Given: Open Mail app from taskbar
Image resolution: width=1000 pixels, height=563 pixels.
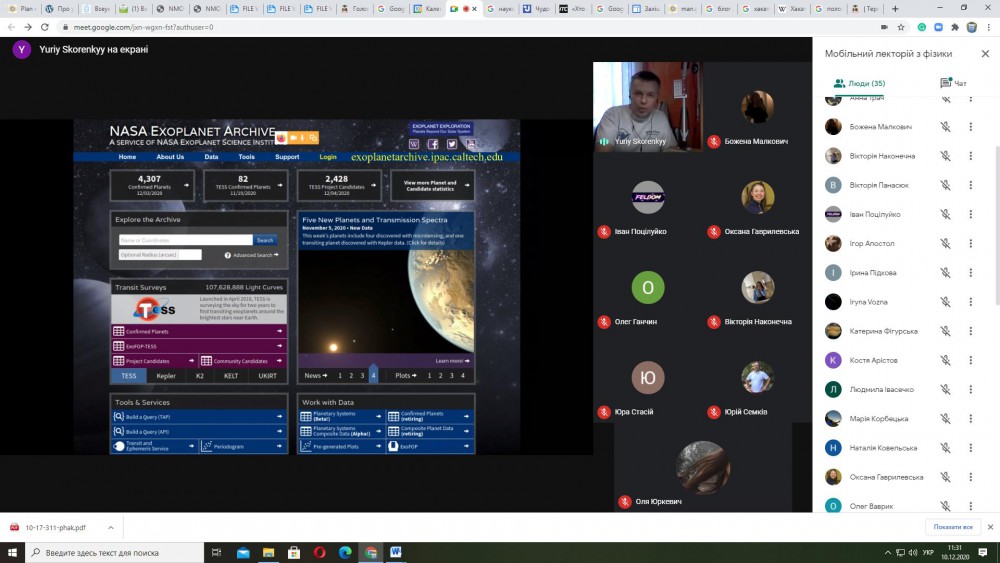Looking at the screenshot, I should [x=243, y=553].
